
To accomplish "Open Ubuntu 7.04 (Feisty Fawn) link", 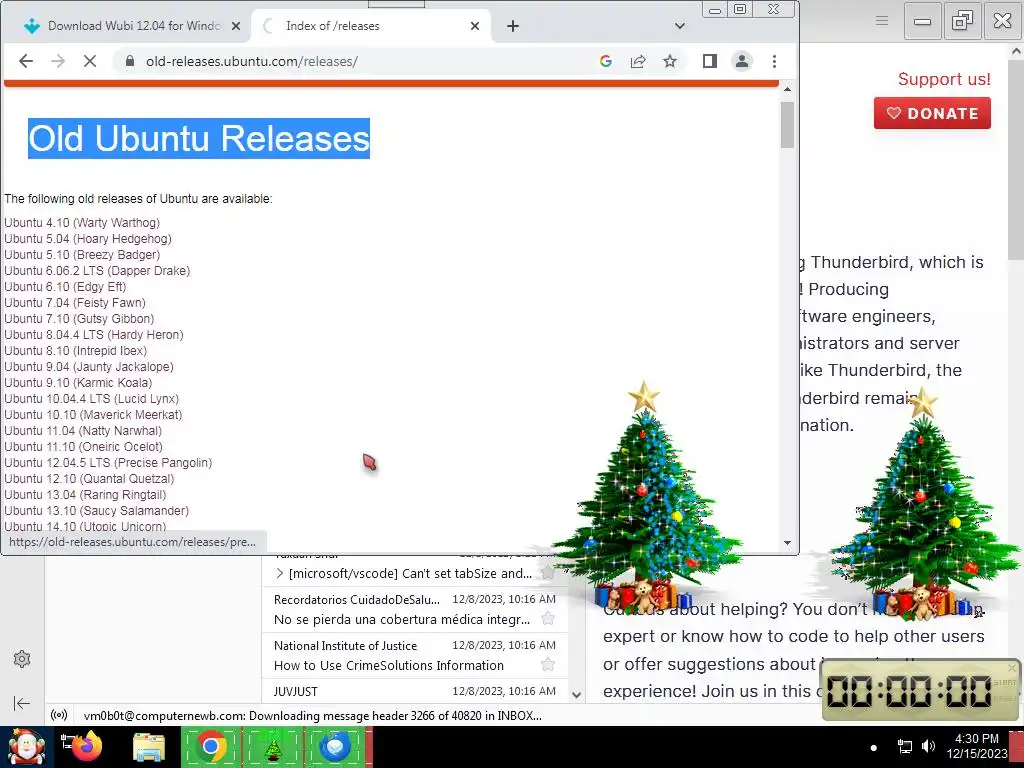I will pos(75,303).
